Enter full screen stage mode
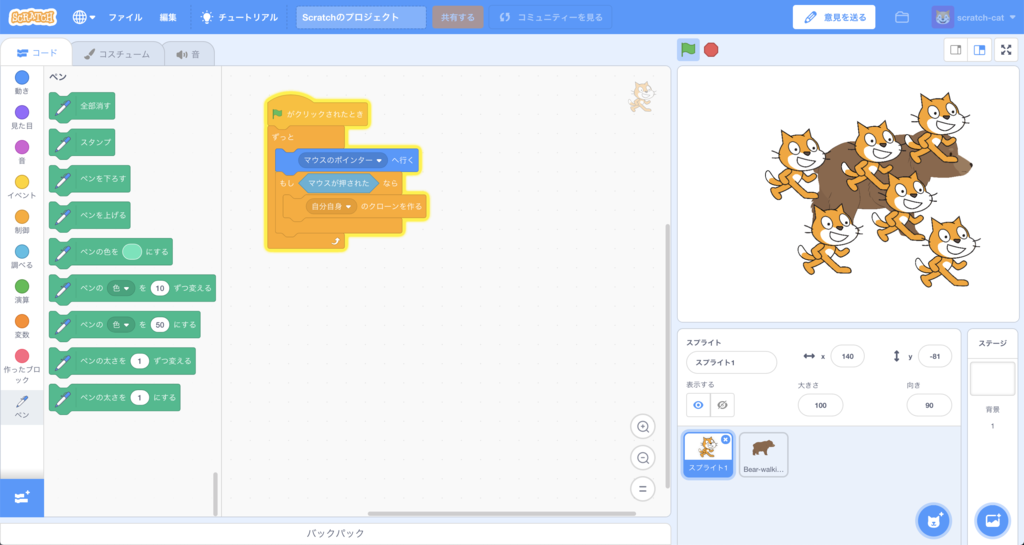 1006,50
